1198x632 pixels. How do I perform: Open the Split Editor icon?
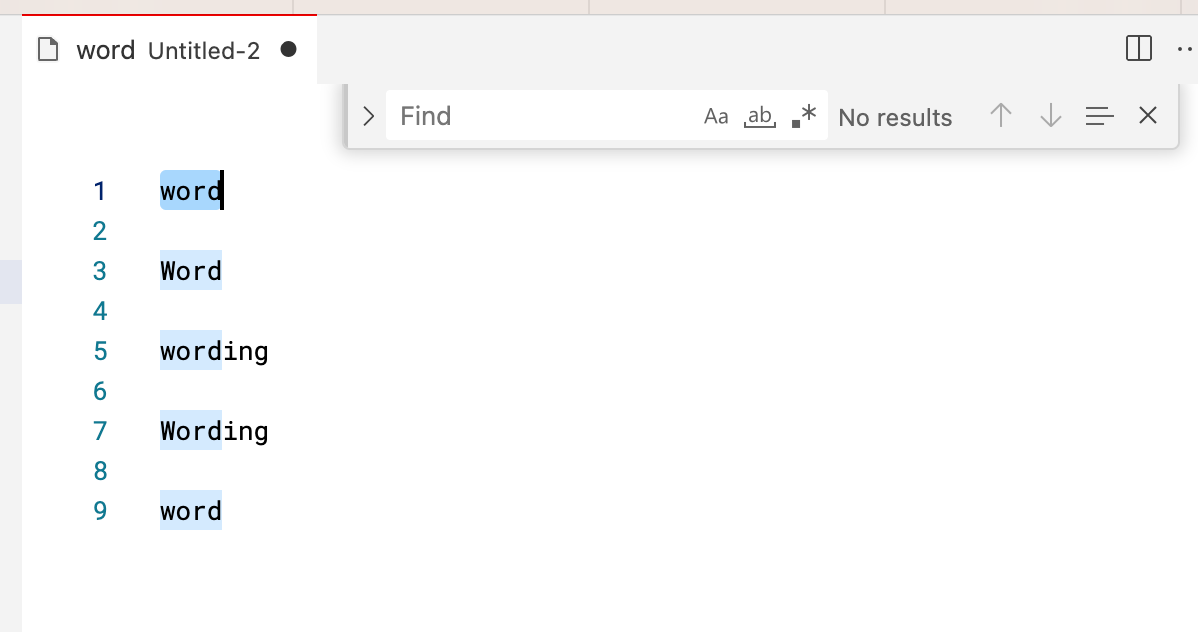[1138, 49]
